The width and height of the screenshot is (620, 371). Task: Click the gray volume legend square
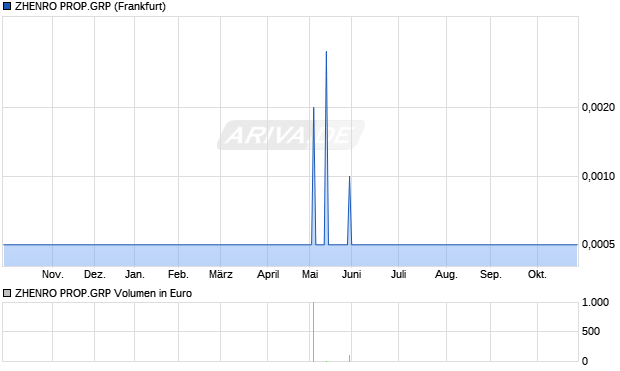[x=7, y=293]
